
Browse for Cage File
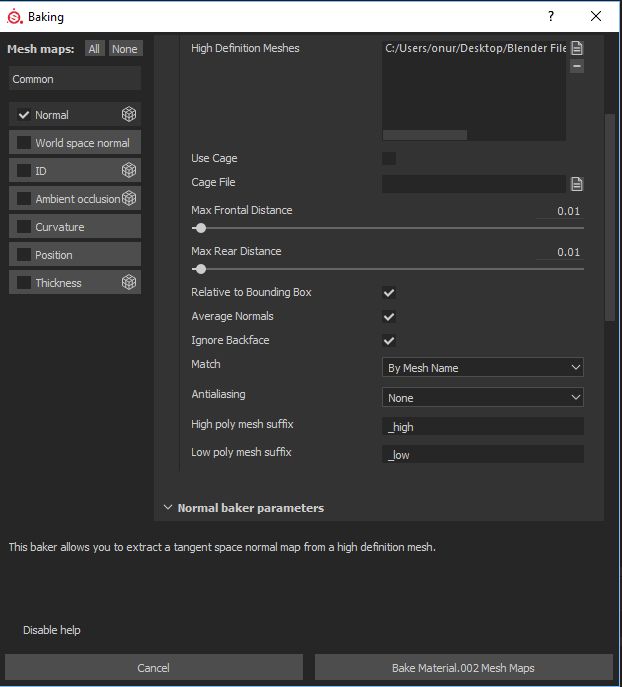tap(577, 184)
